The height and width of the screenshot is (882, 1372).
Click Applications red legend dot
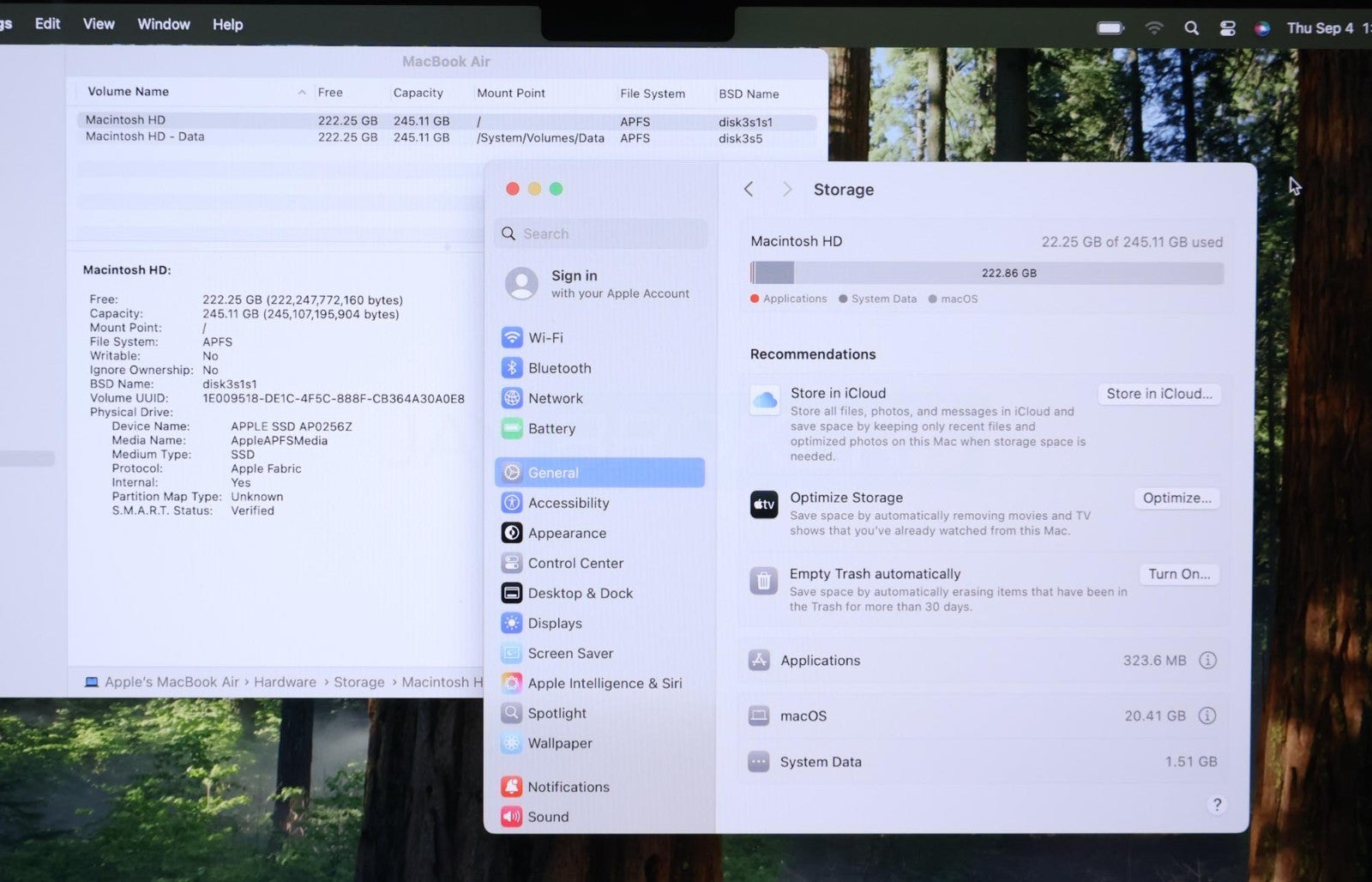[x=755, y=299]
